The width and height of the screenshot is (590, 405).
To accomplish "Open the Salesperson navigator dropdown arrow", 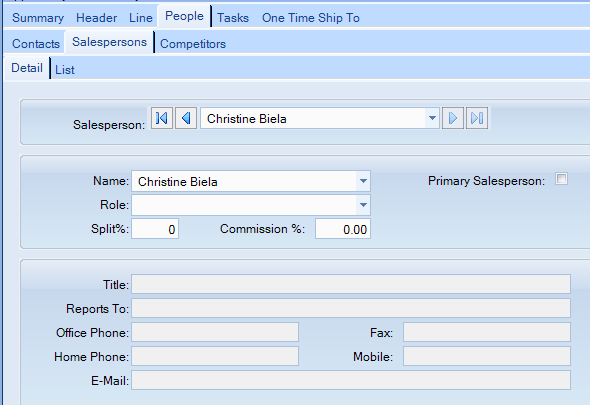I will coord(432,118).
